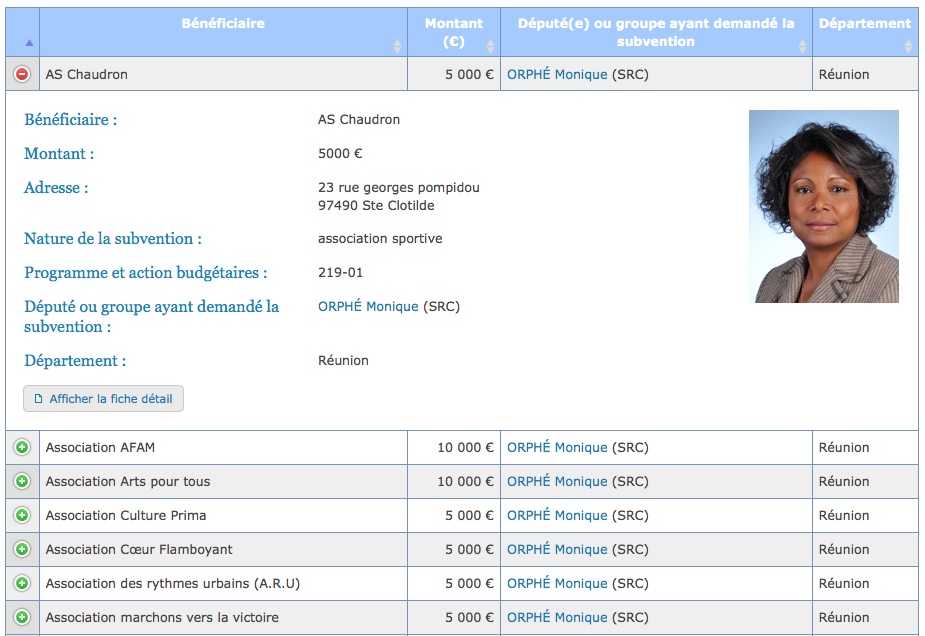Expand the Association Culture Prima row

22,516
